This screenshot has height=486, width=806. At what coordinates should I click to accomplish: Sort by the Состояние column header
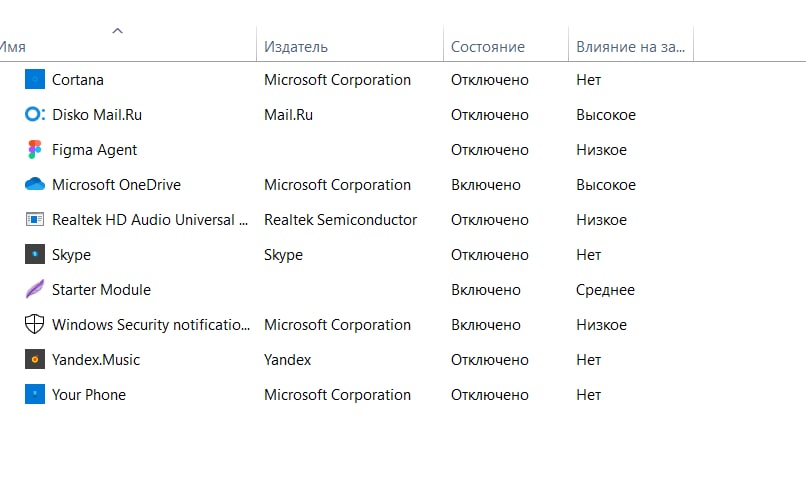tap(488, 47)
